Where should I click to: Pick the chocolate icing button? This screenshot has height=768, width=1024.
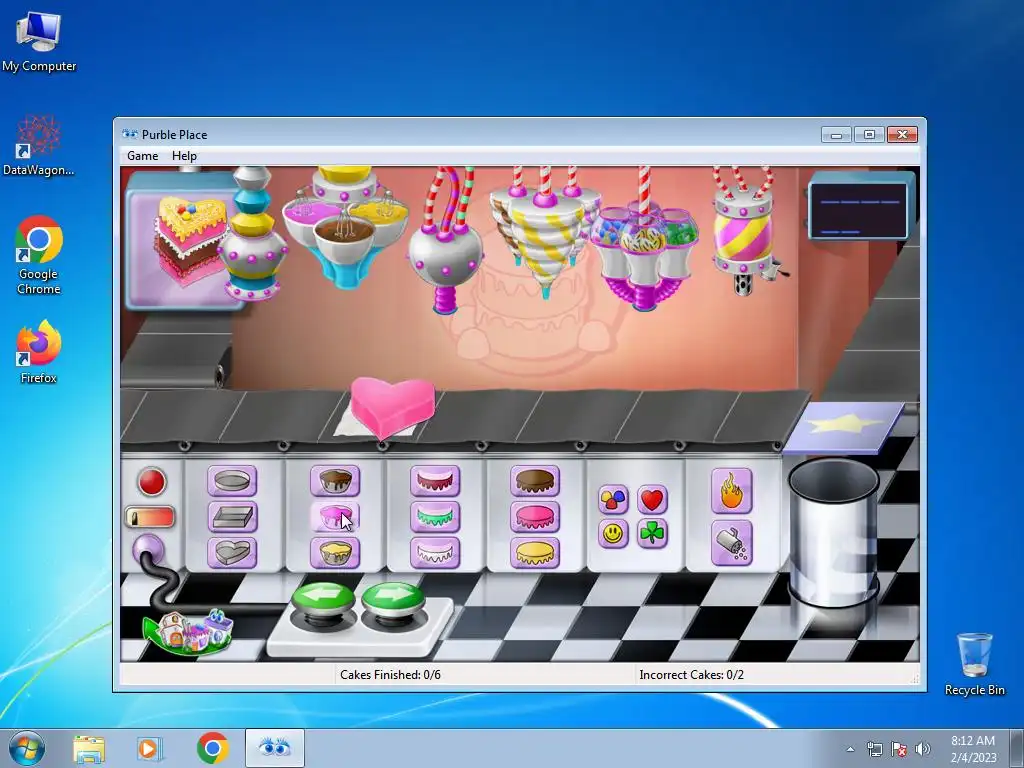tap(535, 482)
